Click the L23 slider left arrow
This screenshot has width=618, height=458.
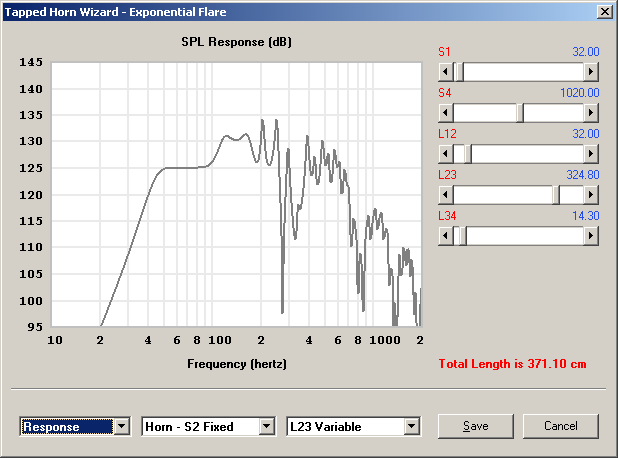[446, 195]
